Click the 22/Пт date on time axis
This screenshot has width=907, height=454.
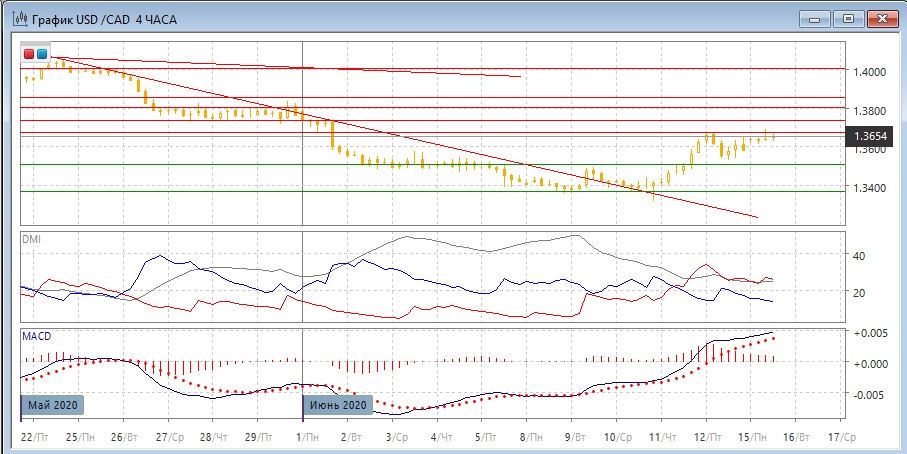pyautogui.click(x=36, y=437)
